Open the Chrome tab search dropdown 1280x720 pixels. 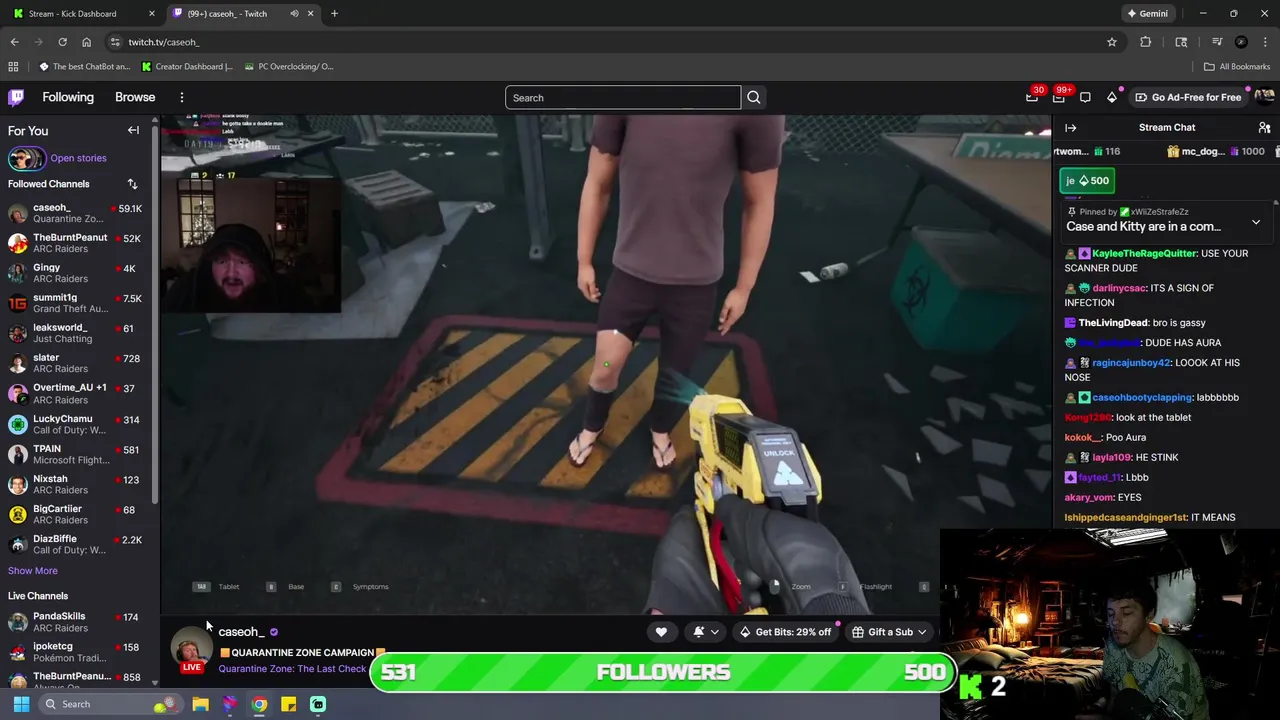pyautogui.click(x=1181, y=42)
